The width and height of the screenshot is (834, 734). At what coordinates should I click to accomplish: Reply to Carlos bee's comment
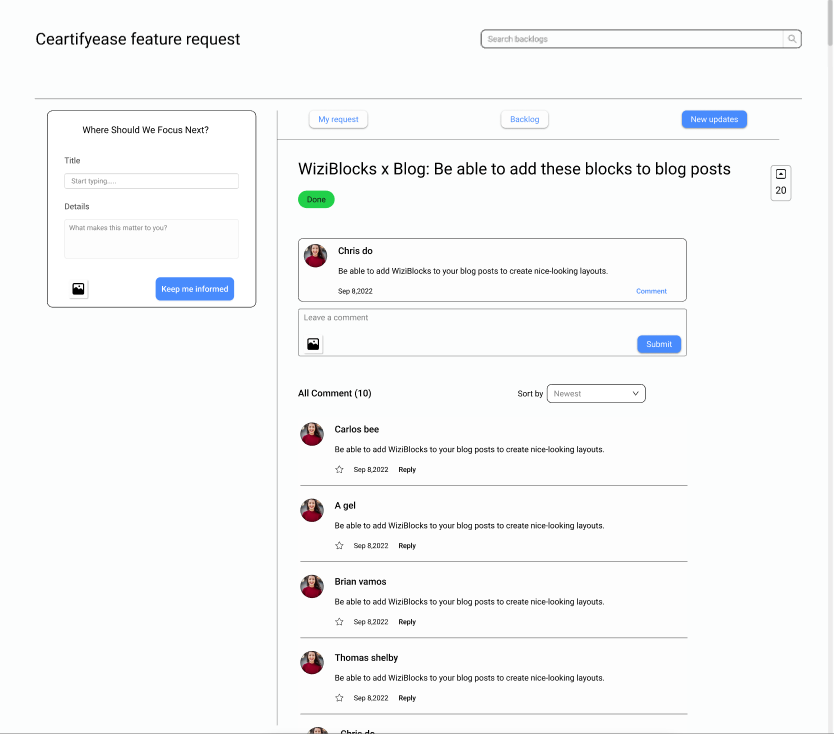[407, 470]
